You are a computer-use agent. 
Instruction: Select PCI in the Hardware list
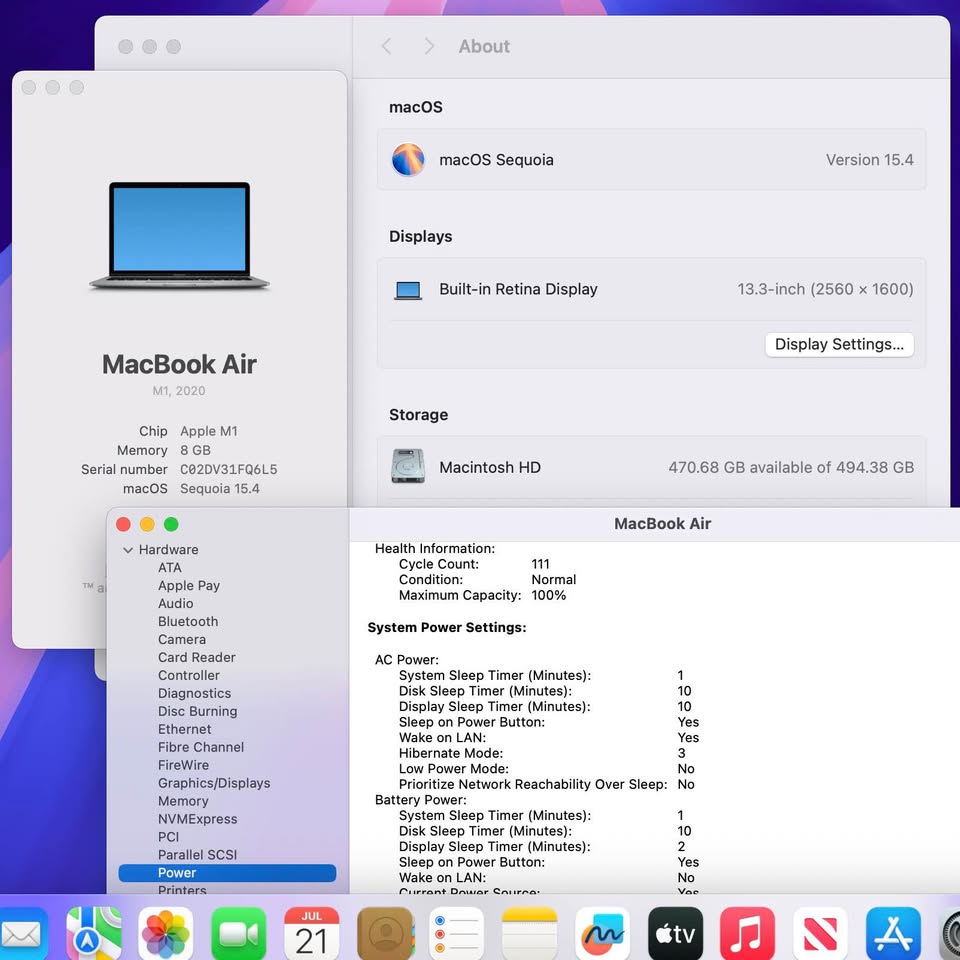[x=168, y=837]
